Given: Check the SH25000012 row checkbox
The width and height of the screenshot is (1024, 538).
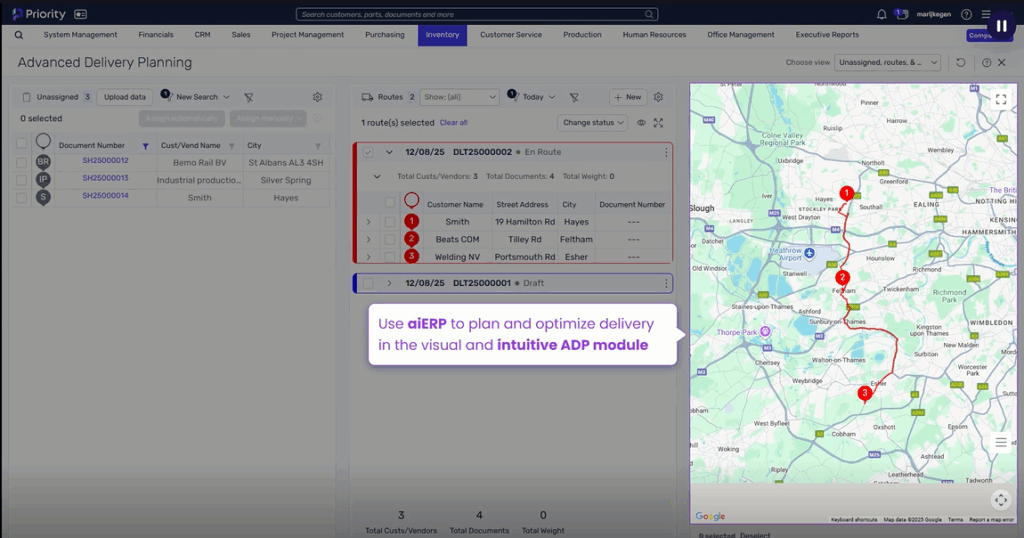Looking at the screenshot, I should pos(22,162).
